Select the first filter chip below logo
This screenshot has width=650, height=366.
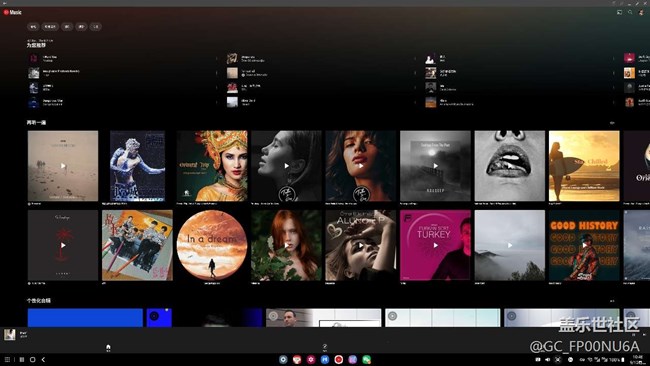[33, 27]
